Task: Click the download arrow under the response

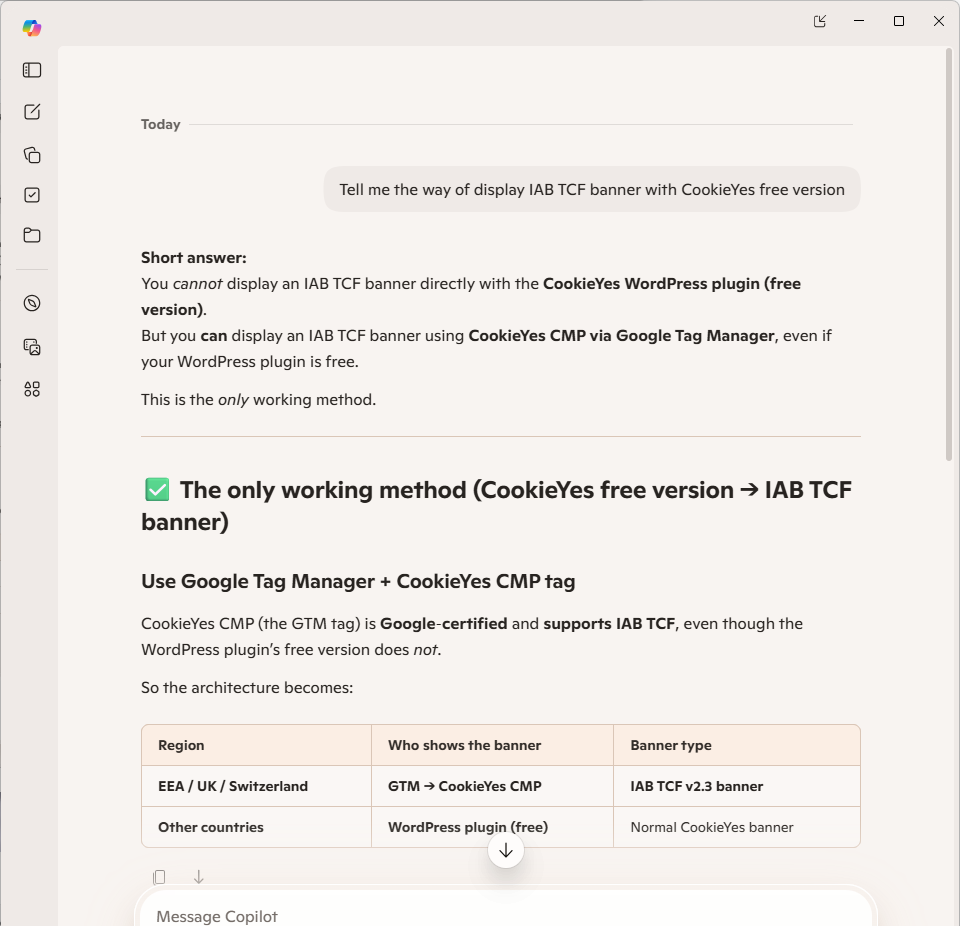Action: click(198, 877)
